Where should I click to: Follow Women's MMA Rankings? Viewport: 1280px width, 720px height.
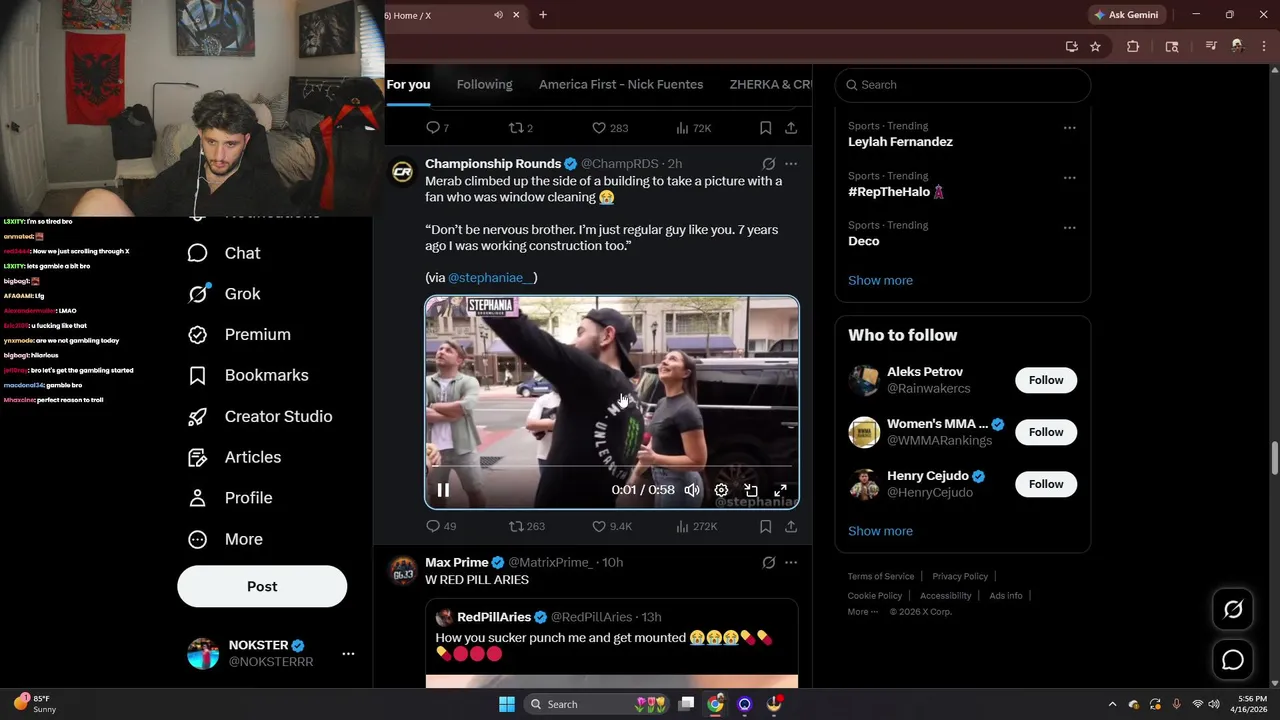coord(1046,432)
